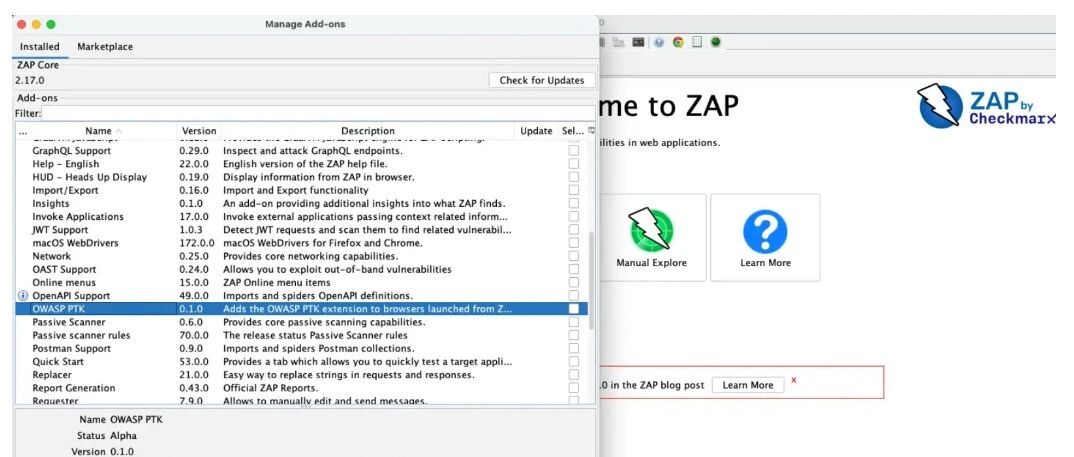This screenshot has height=457, width=1074.
Task: Sort add-ons by Update column header
Action: [x=536, y=131]
